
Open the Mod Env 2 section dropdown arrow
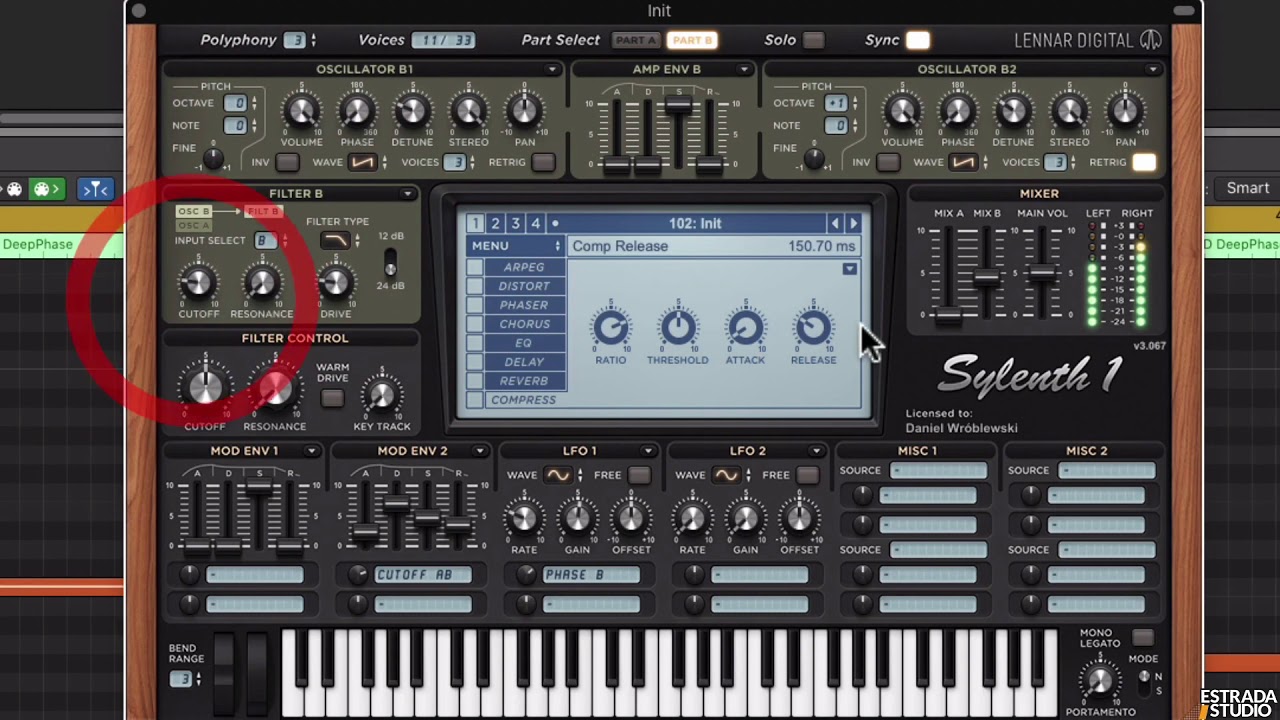(x=480, y=451)
